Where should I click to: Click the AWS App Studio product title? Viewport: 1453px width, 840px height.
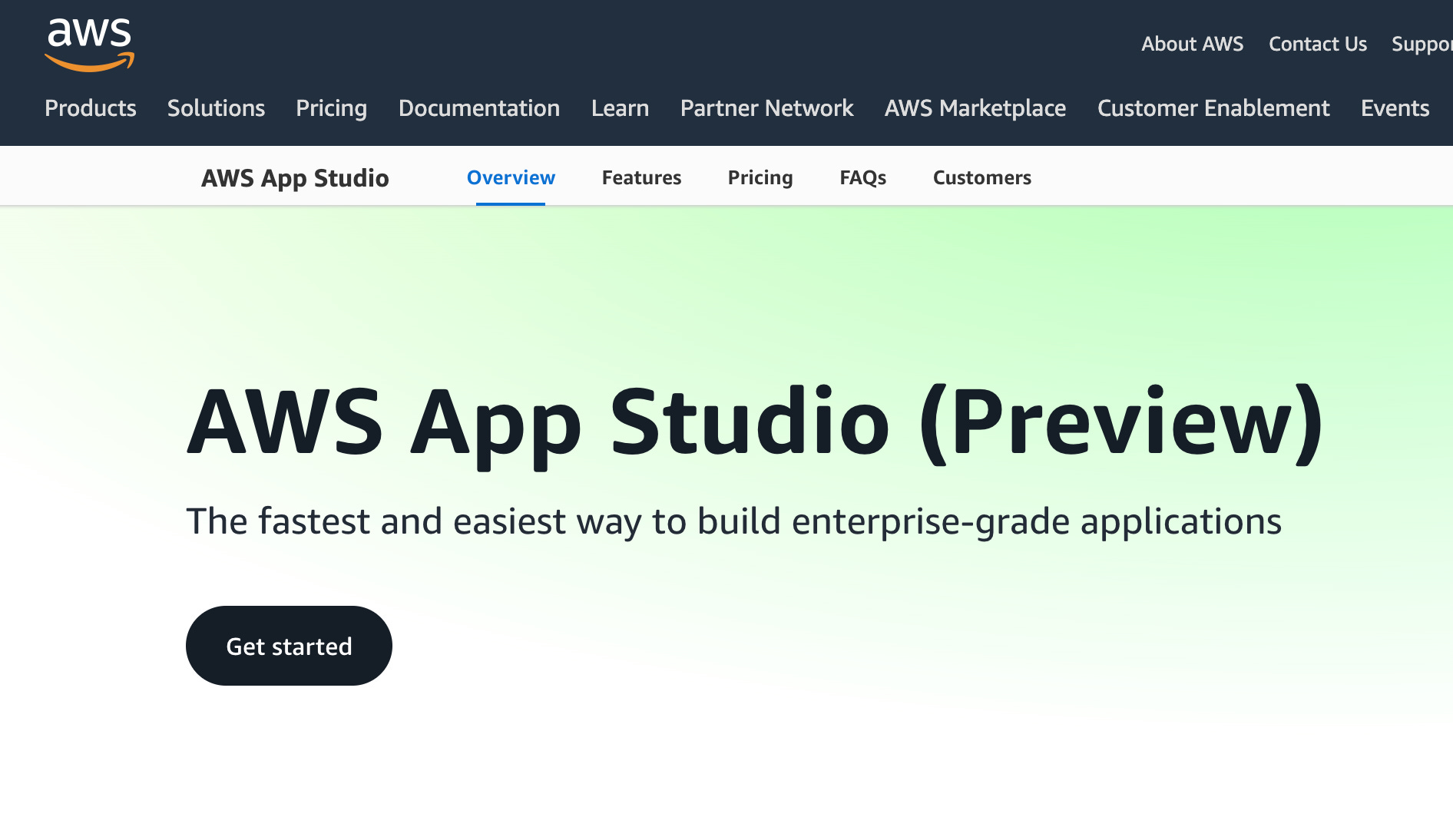[295, 178]
